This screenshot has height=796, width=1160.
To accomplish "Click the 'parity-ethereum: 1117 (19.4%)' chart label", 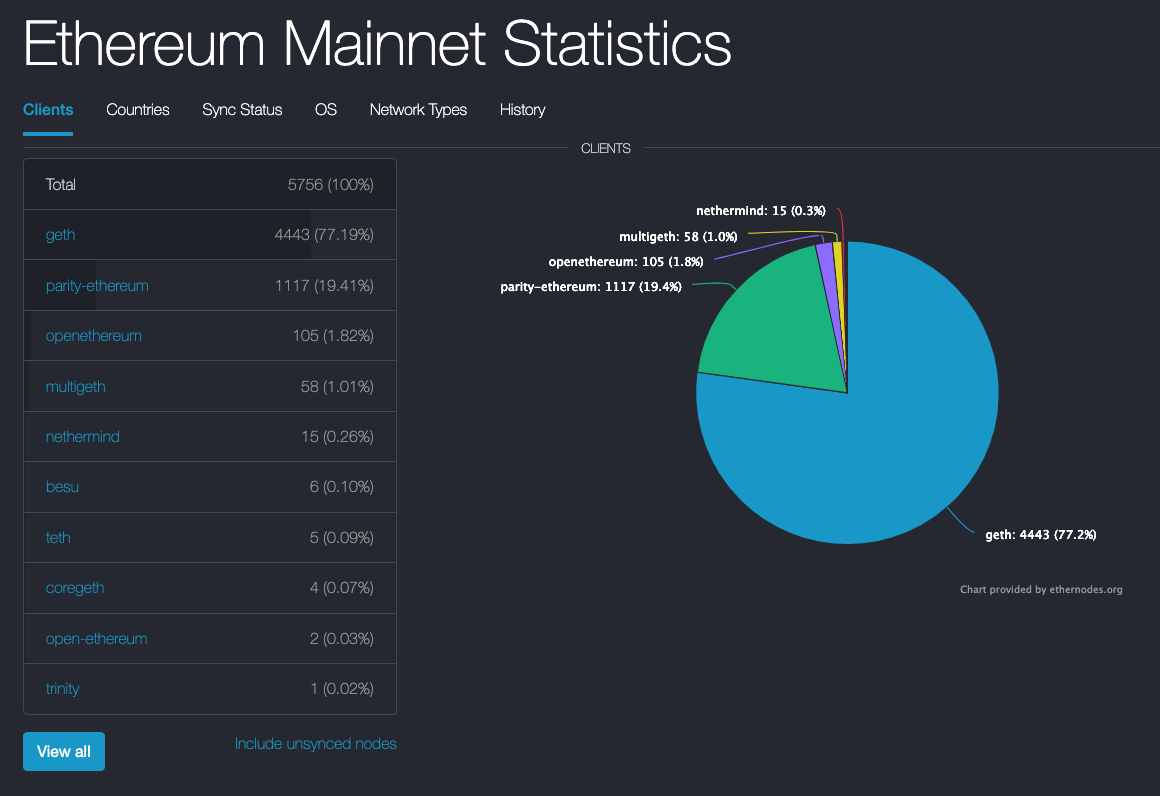I will 591,287.
